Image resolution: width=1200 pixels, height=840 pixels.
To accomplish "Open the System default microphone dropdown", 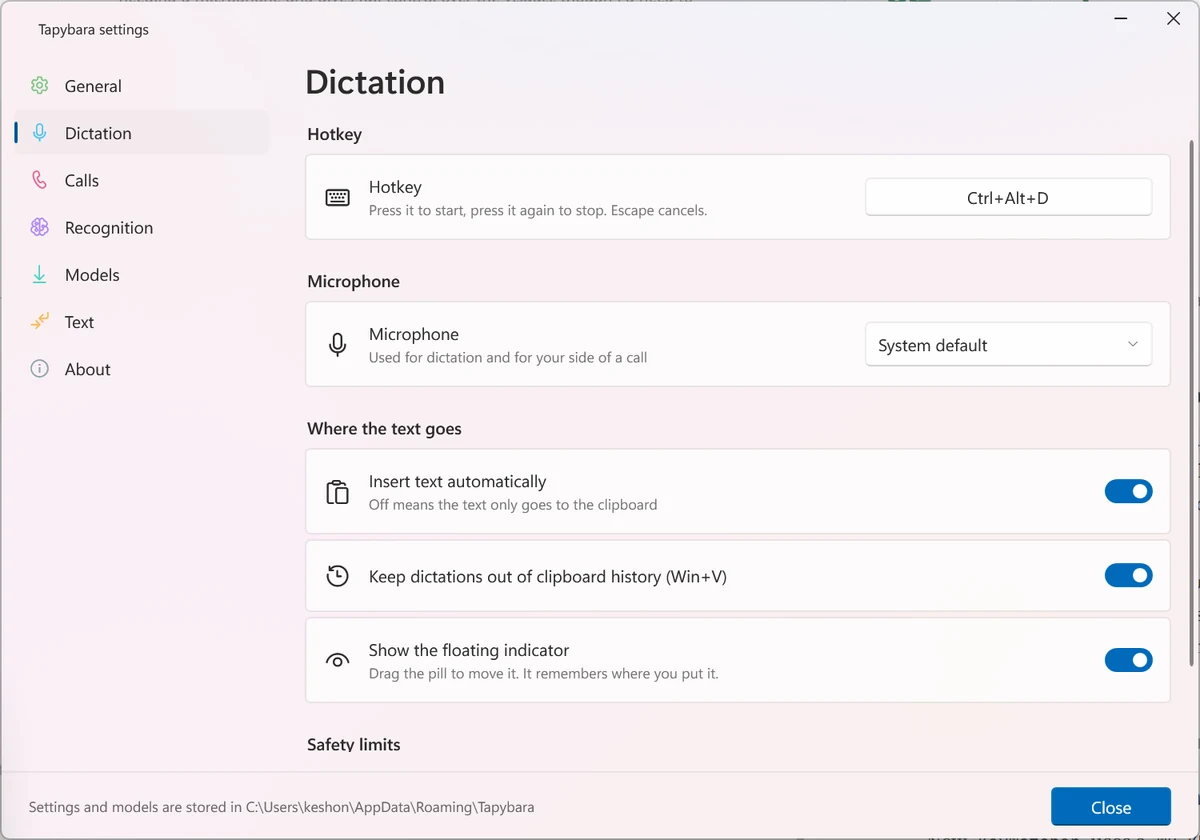I will click(x=1008, y=345).
